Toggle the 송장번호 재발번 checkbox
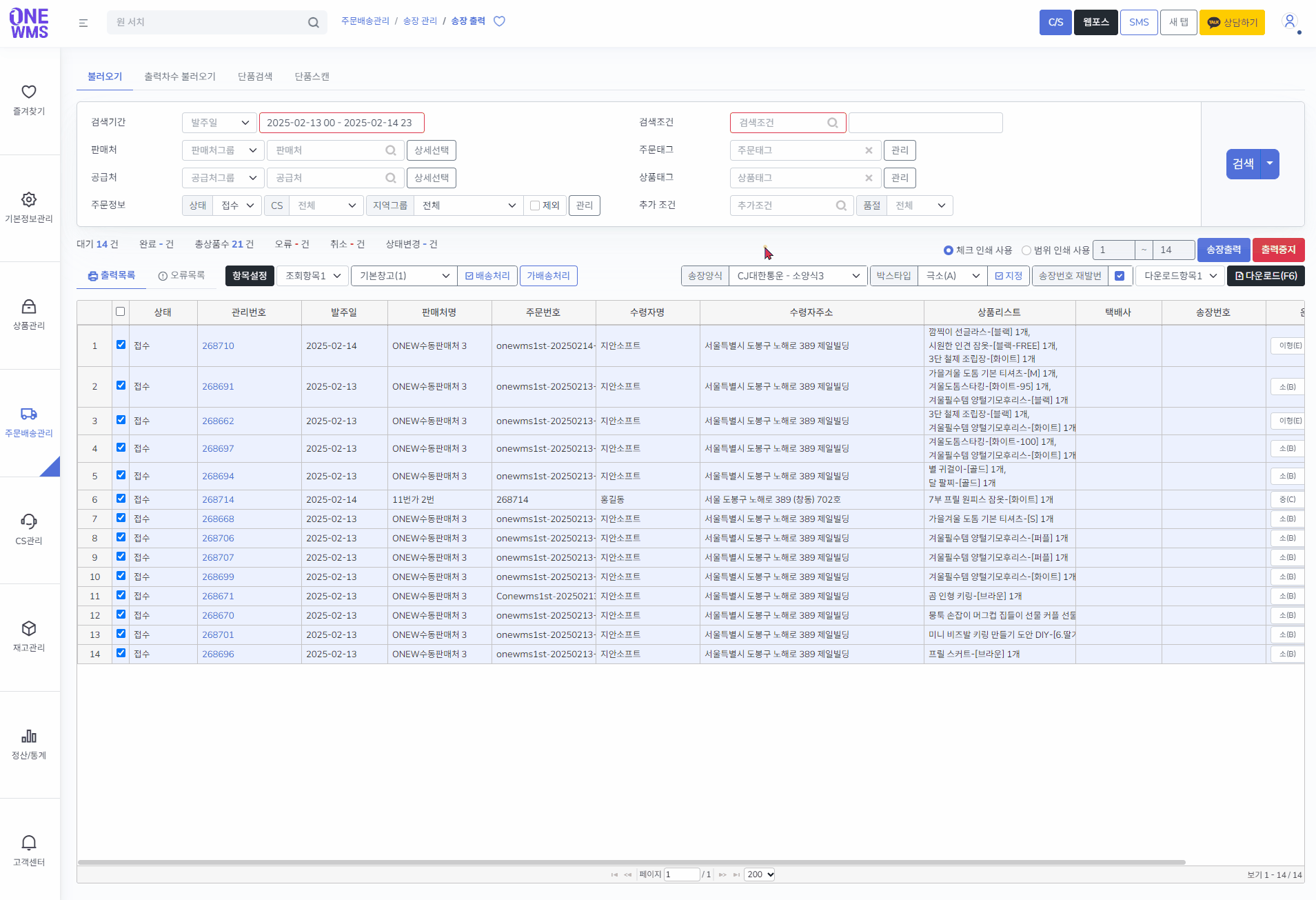 pos(1120,276)
